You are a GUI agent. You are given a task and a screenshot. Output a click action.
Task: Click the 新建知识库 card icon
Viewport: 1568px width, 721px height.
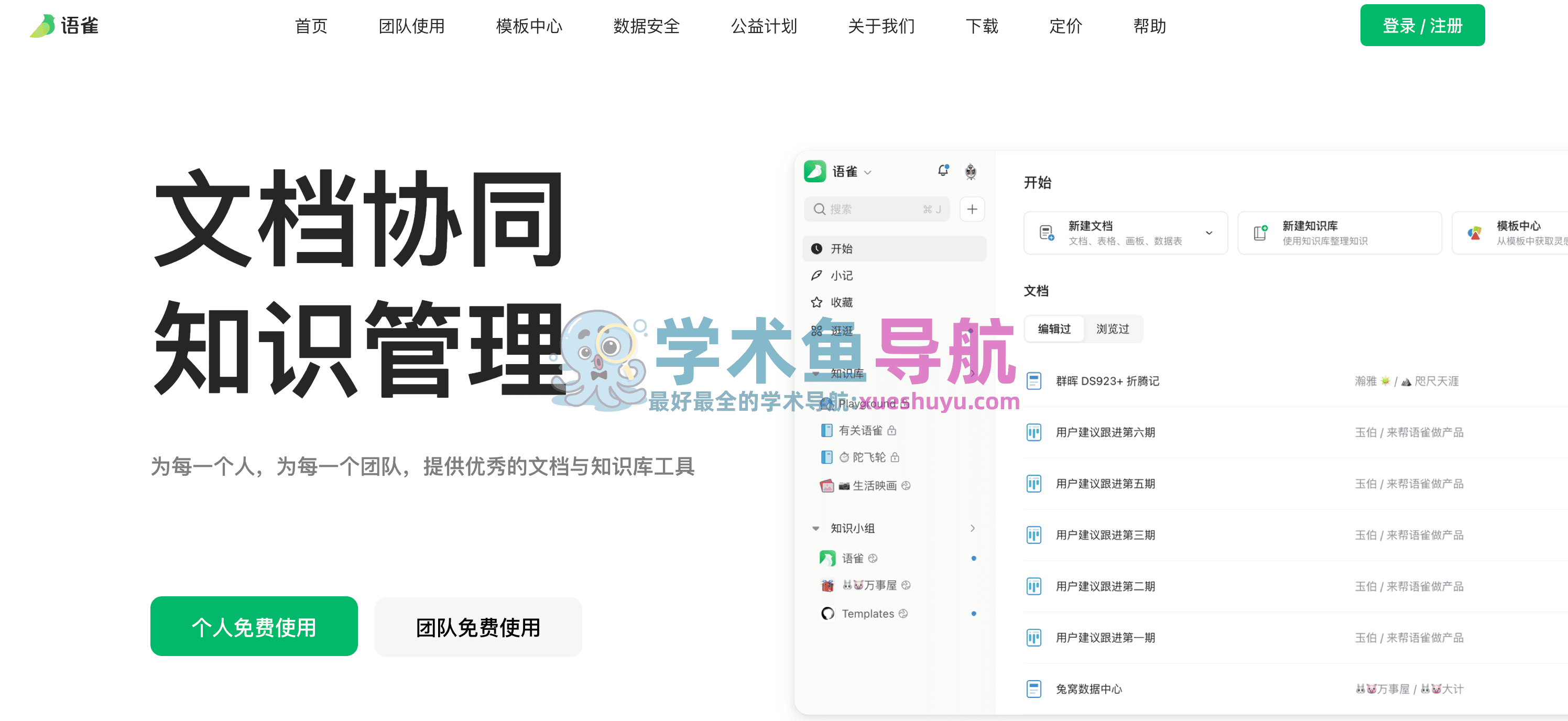1260,233
